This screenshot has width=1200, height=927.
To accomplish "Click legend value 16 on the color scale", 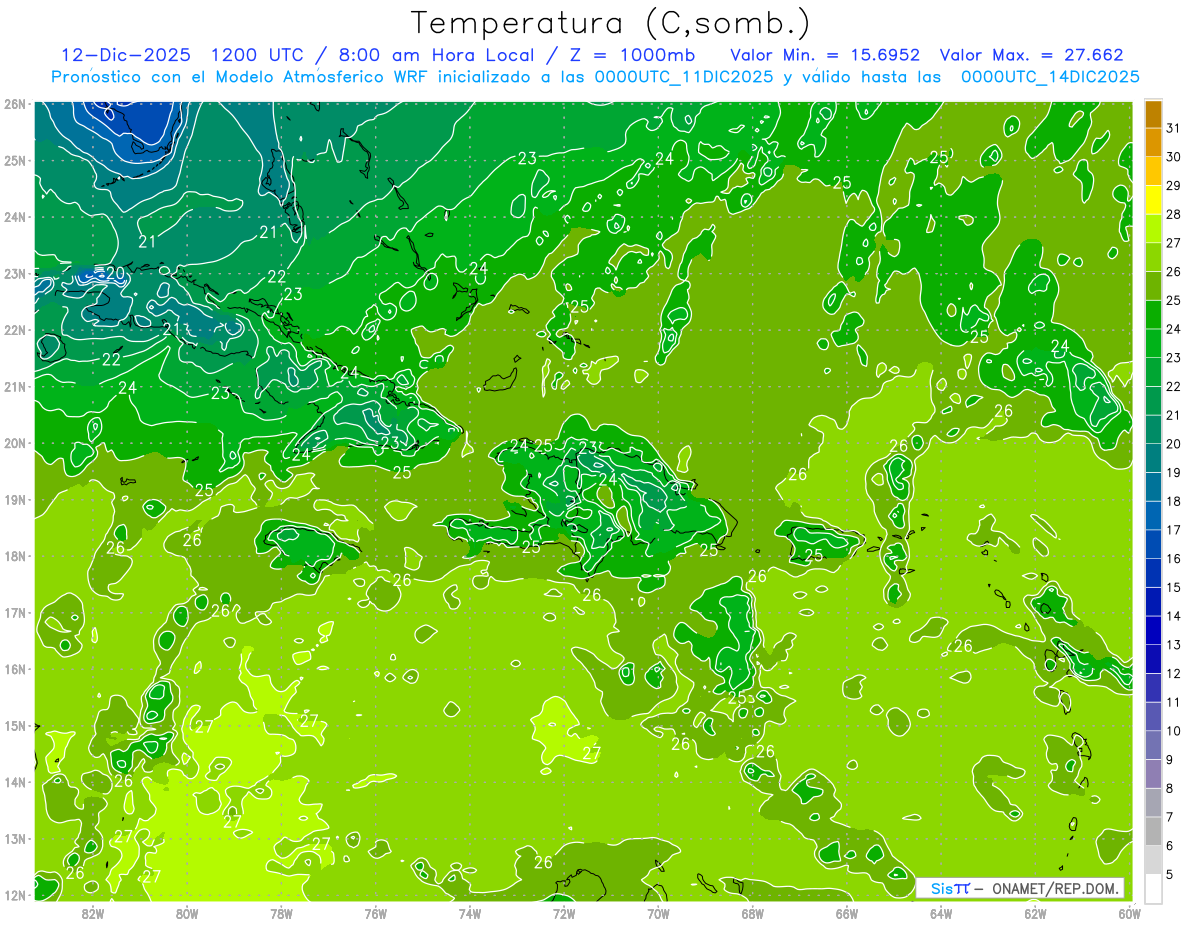I will [x=1174, y=558].
